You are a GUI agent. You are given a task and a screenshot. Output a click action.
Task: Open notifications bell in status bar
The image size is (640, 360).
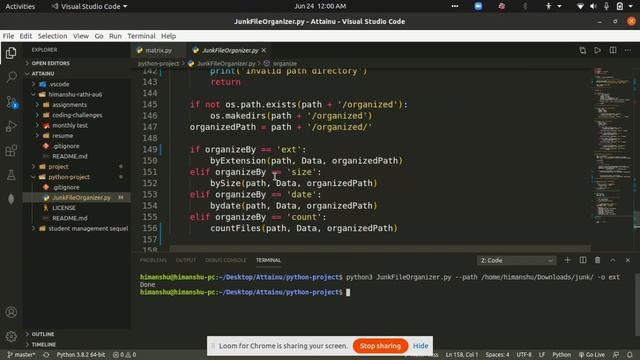click(x=630, y=355)
